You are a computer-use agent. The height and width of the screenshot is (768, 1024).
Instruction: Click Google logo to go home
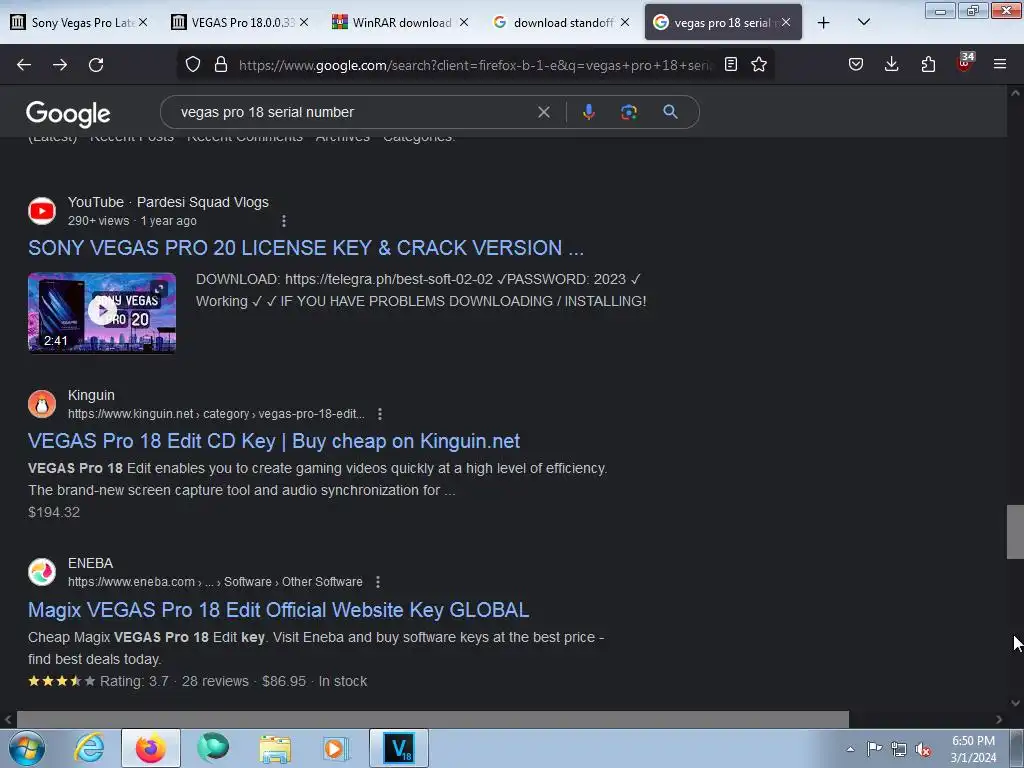68,114
